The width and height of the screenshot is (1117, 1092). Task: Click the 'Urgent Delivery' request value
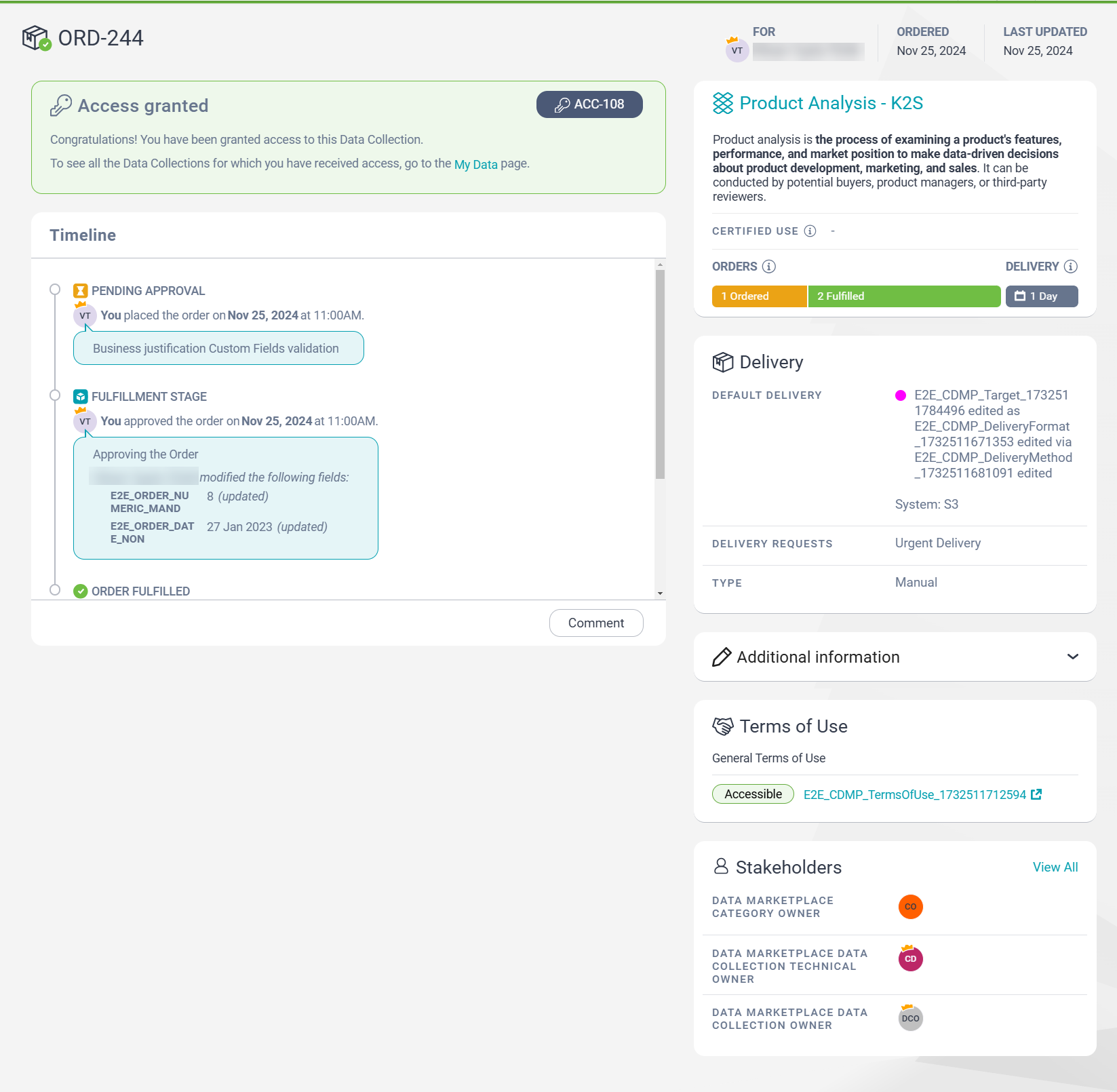pyautogui.click(x=937, y=543)
